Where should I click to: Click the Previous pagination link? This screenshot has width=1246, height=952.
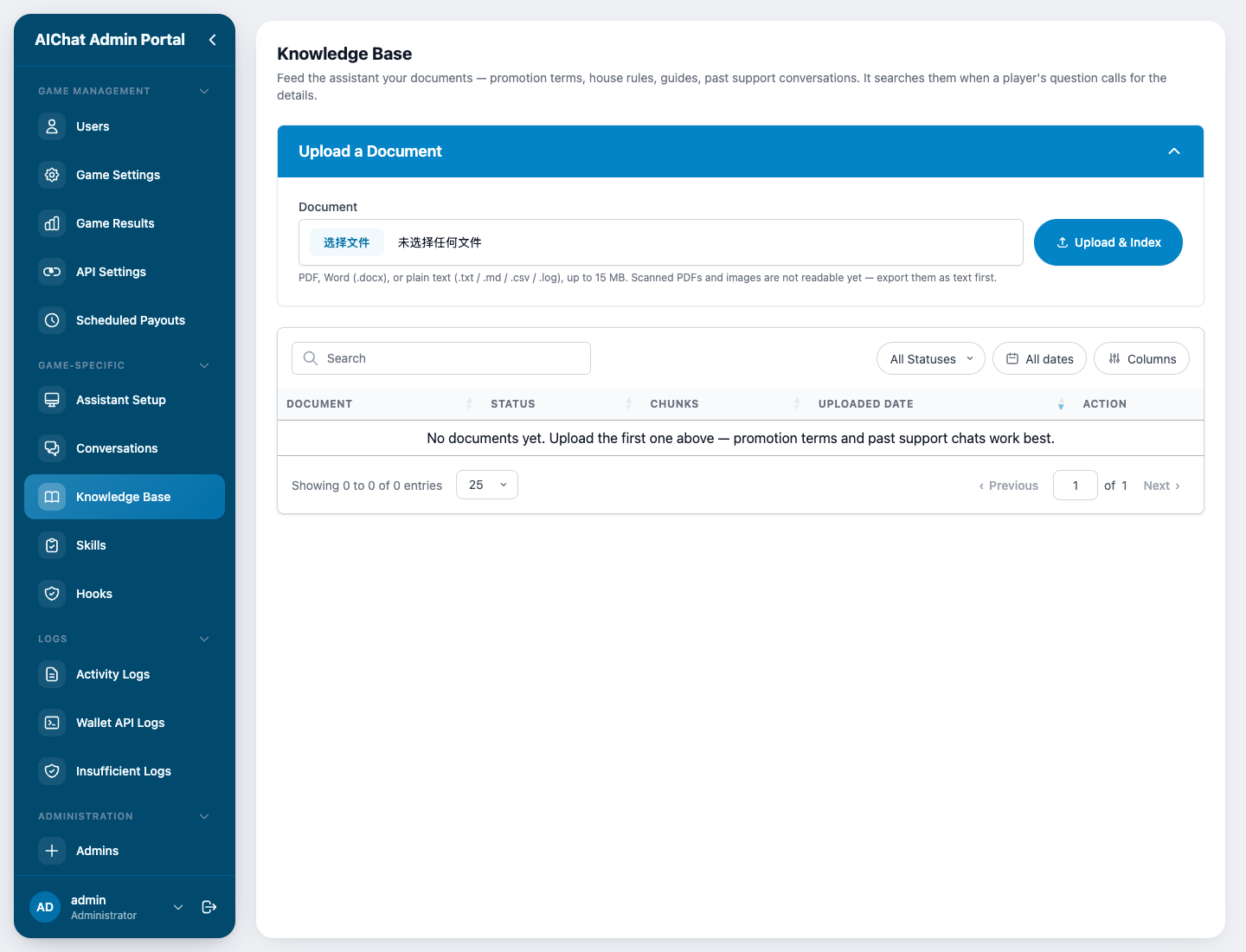pos(1008,486)
